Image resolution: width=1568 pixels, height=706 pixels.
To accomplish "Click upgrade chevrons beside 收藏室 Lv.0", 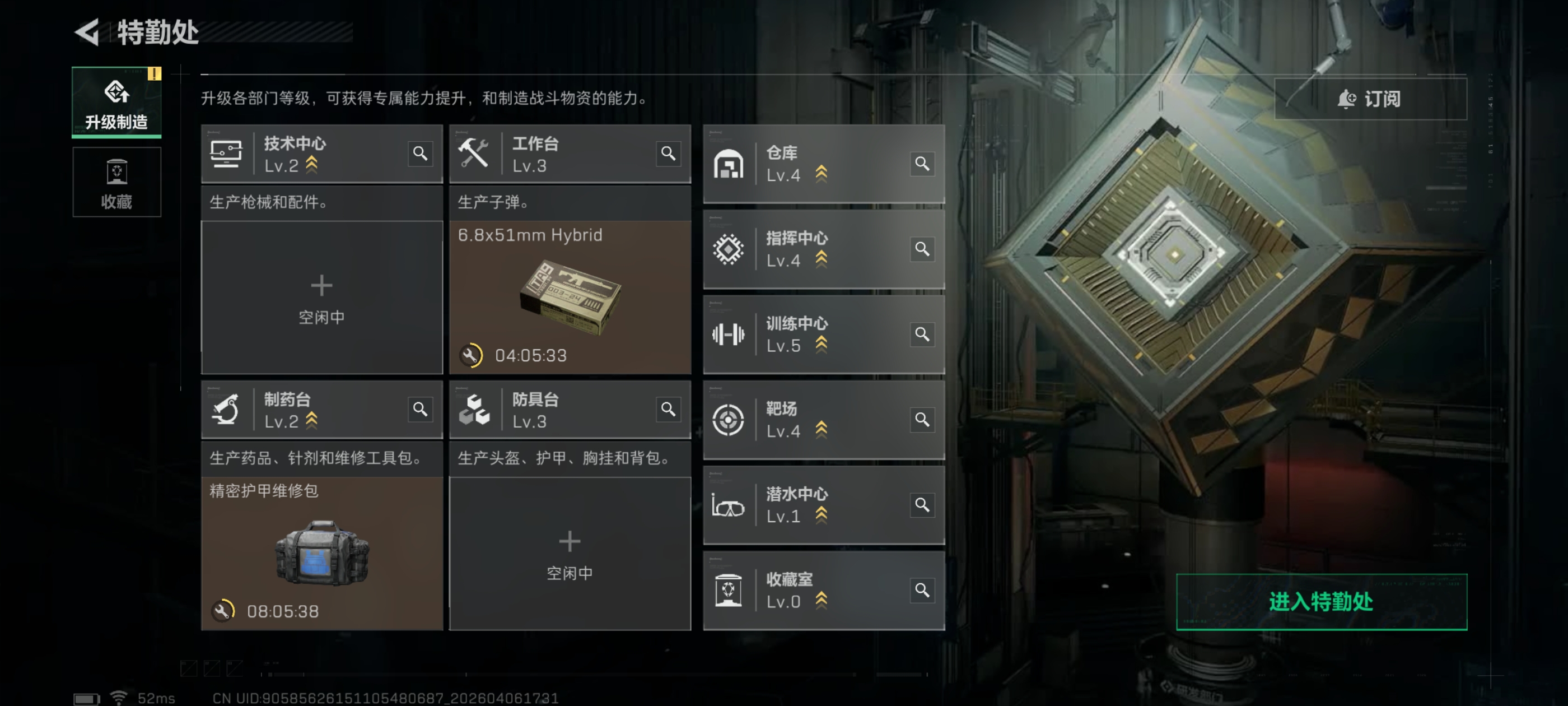I will [x=821, y=601].
